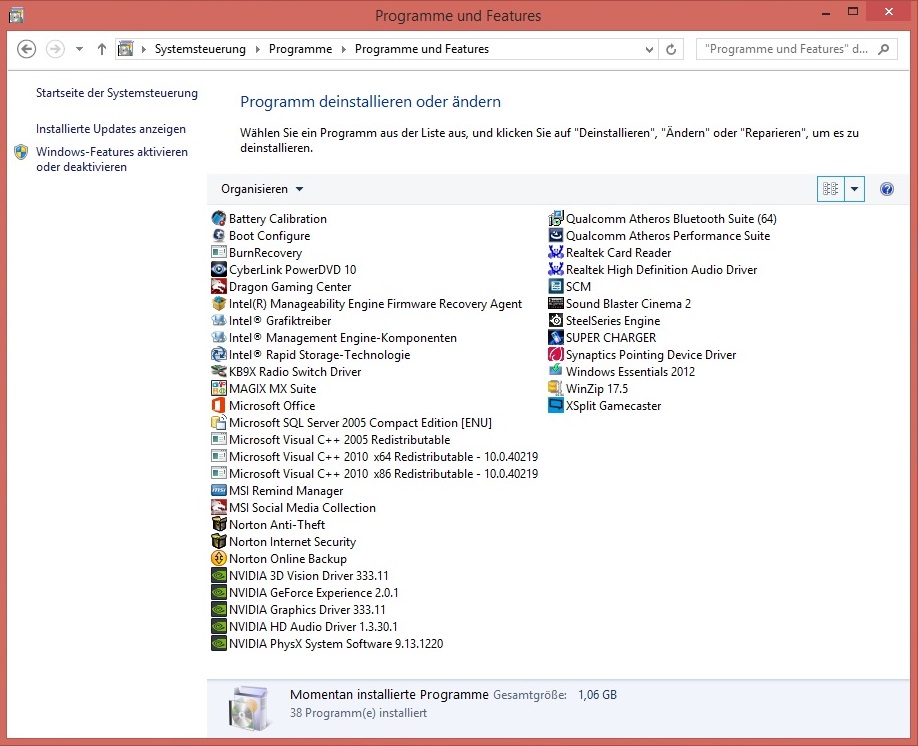Open the address bar history dropdown
This screenshot has height=746, width=918.
click(x=649, y=50)
